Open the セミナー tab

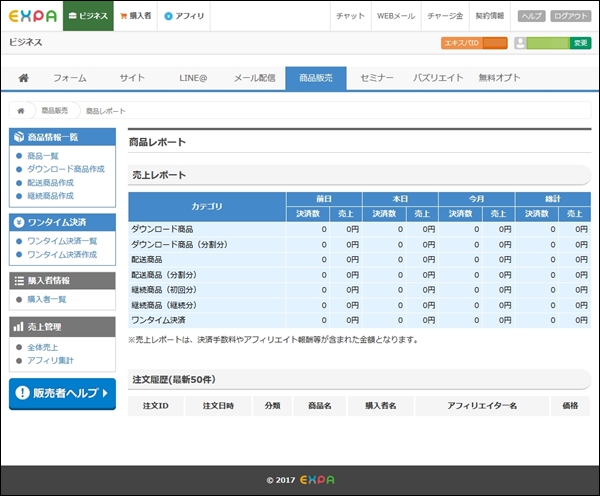click(377, 78)
